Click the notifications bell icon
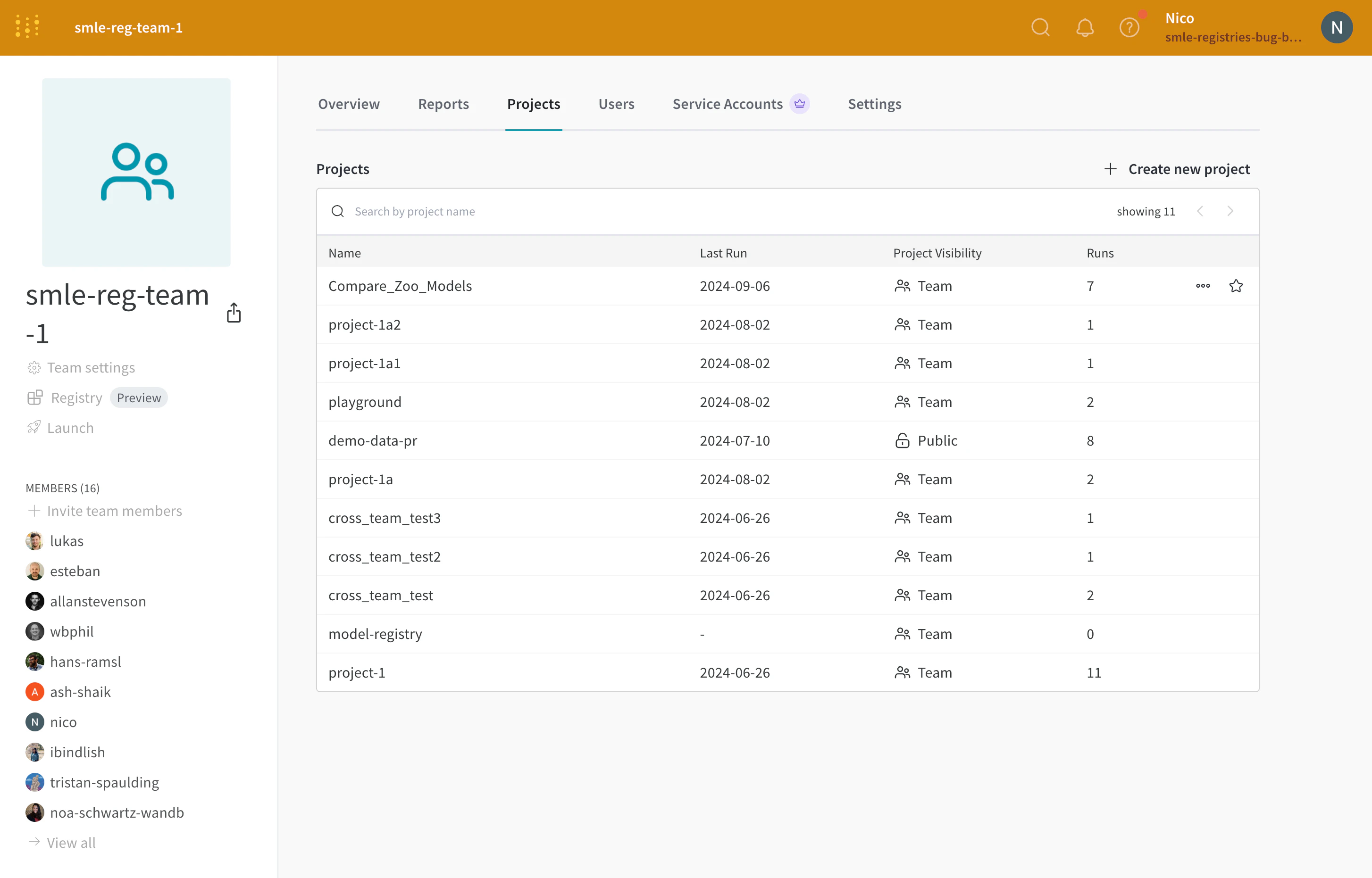 [x=1085, y=27]
